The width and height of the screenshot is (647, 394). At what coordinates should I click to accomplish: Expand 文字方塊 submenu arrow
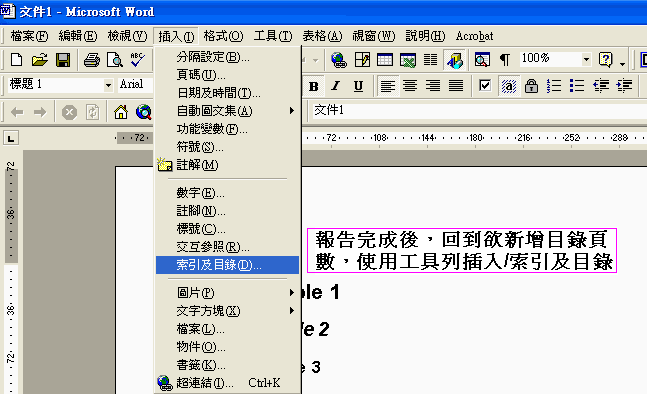click(x=292, y=311)
